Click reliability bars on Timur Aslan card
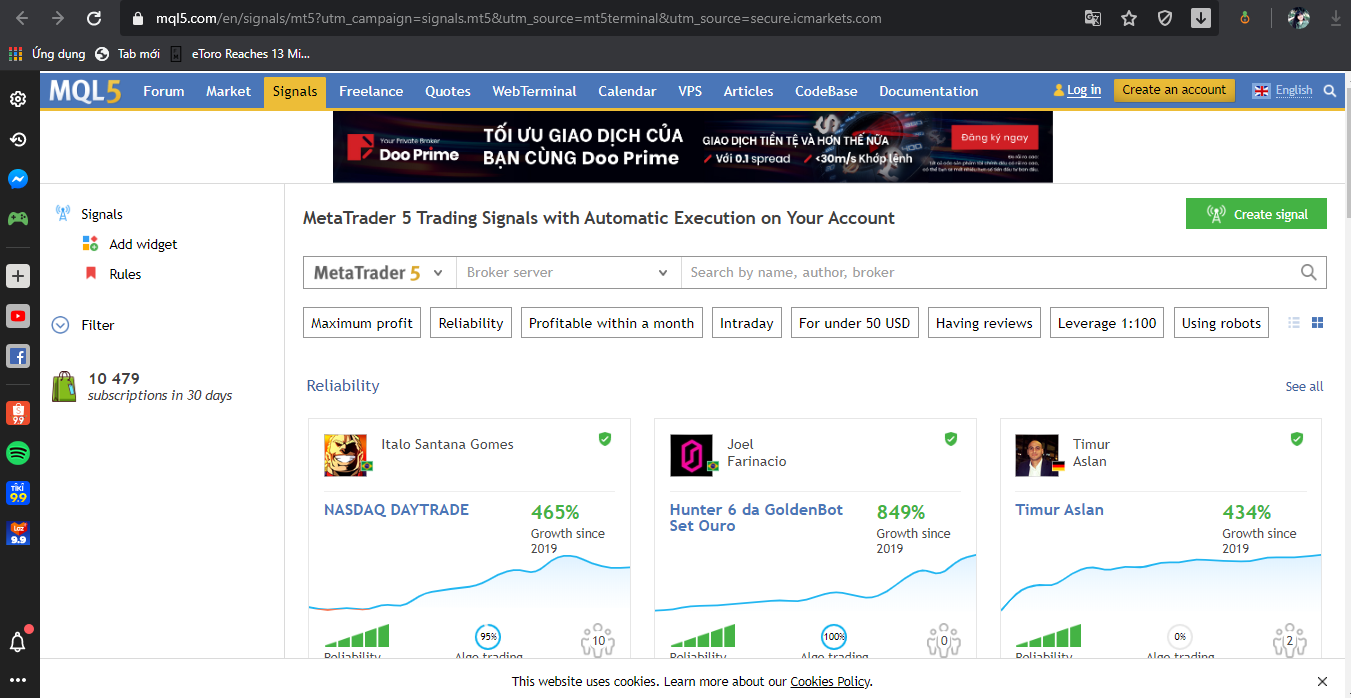Viewport: 1351px width, 698px height. point(1047,636)
